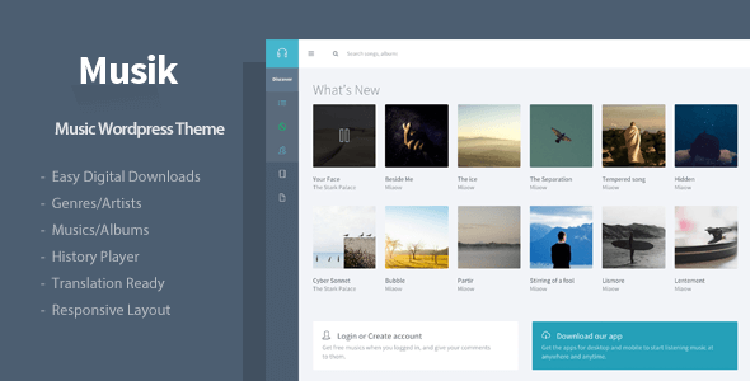Click the magnifier search icon
This screenshot has height=381, width=750.
click(335, 54)
